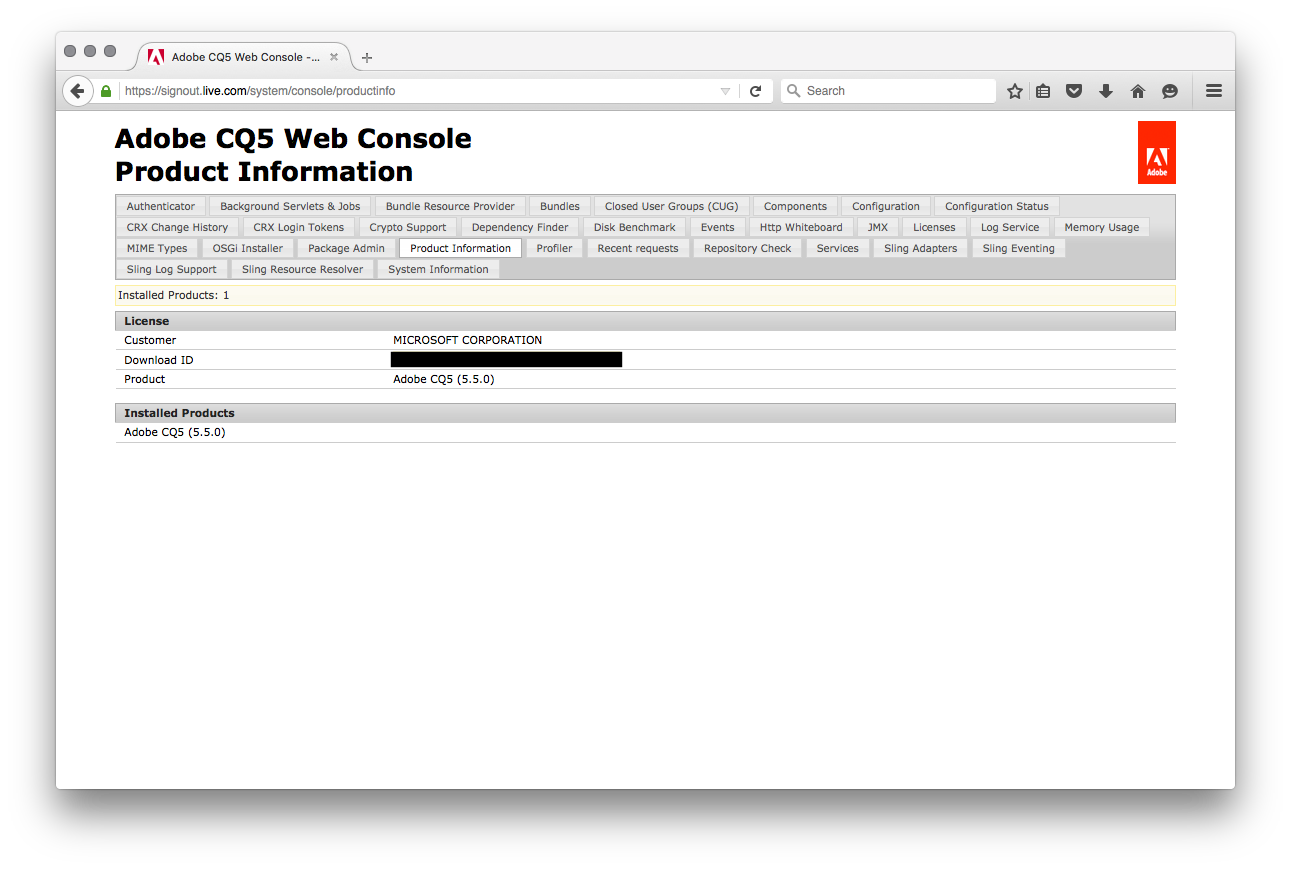Go to the Events tab
The image size is (1291, 869).
coord(718,227)
